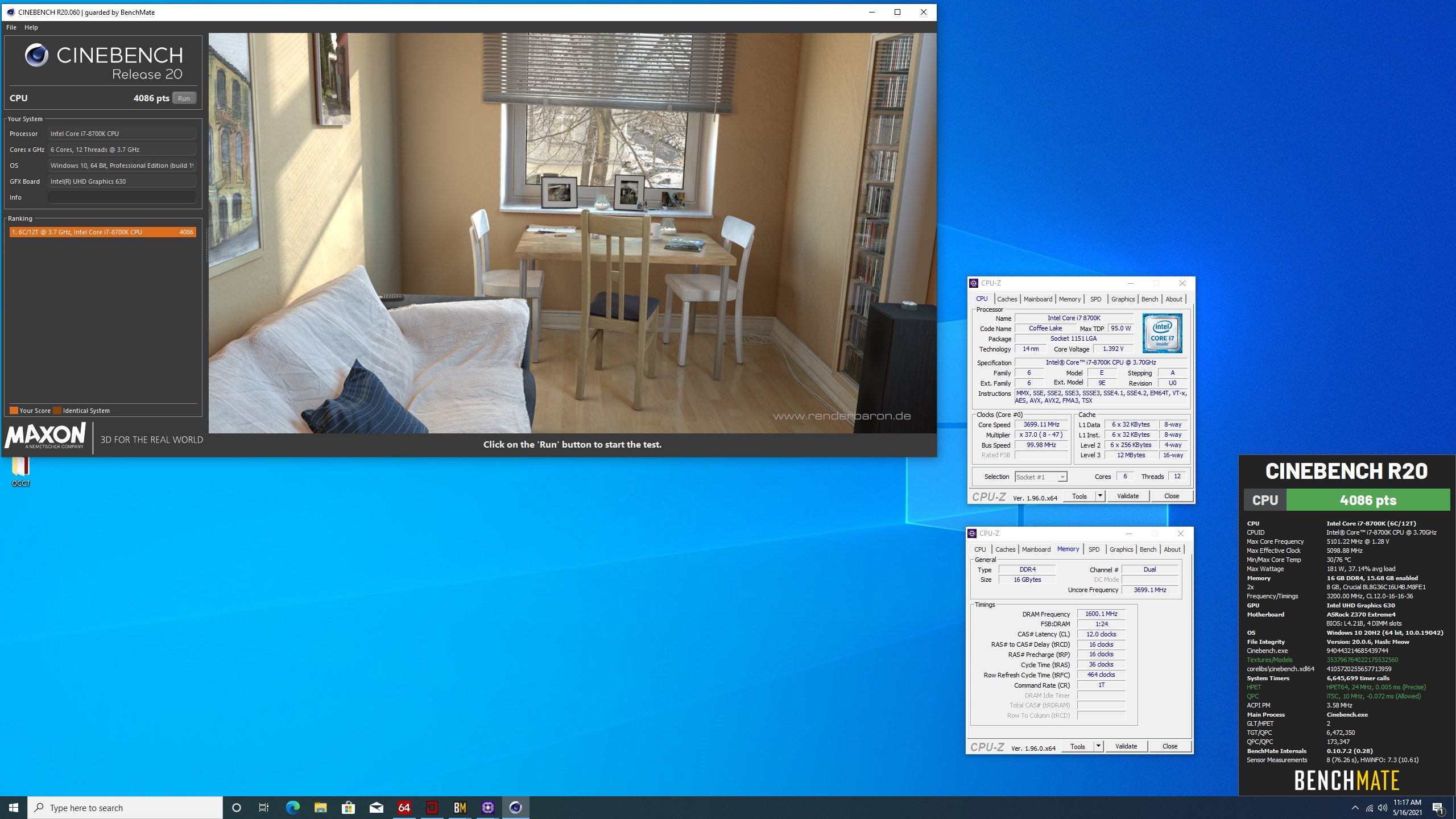This screenshot has width=1456, height=819.
Task: Switch to Mainboard tab in upper CPU-Z
Action: point(1038,299)
